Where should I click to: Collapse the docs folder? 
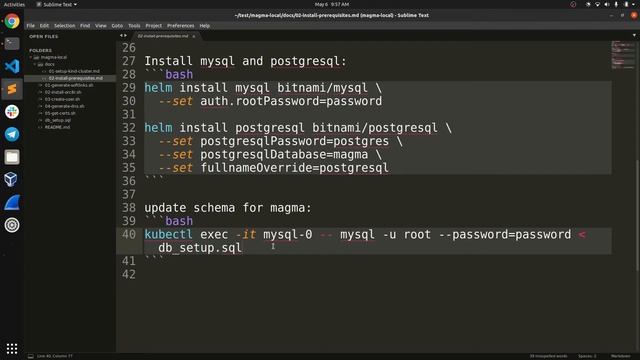(x=35, y=64)
